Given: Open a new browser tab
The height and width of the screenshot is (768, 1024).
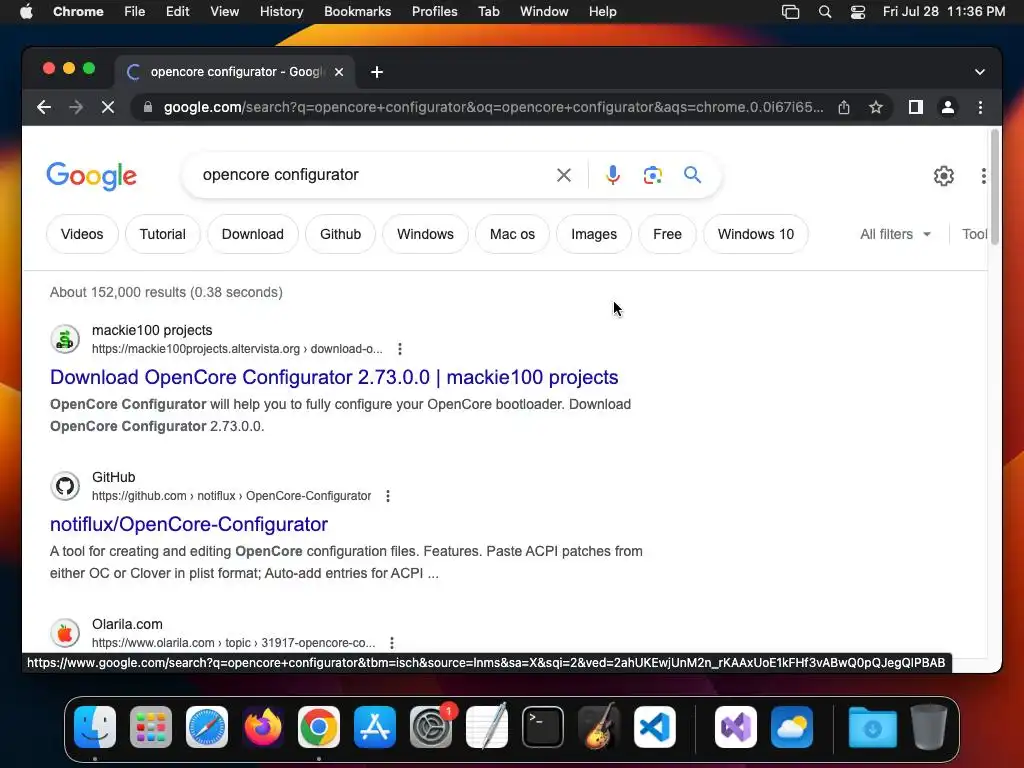Looking at the screenshot, I should click(377, 72).
